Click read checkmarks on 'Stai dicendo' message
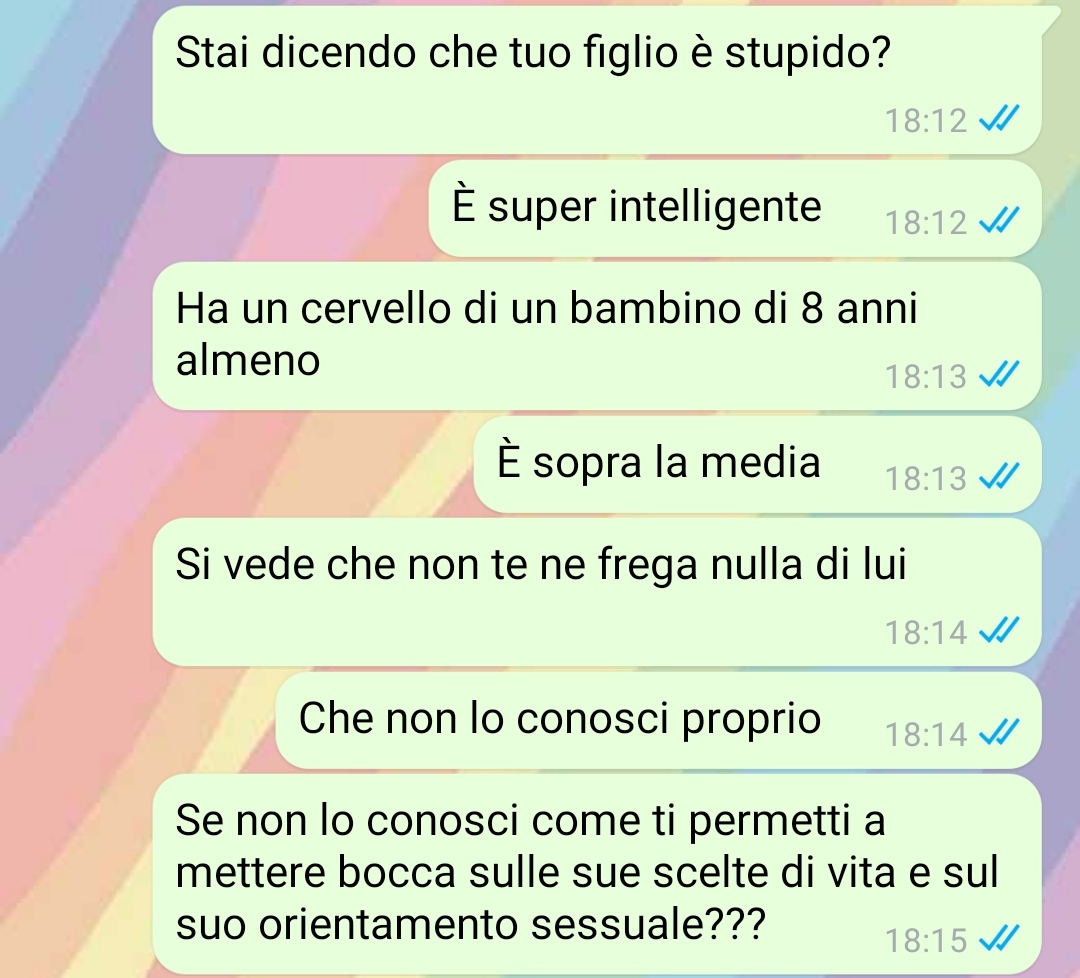The image size is (1080, 978). (x=999, y=119)
